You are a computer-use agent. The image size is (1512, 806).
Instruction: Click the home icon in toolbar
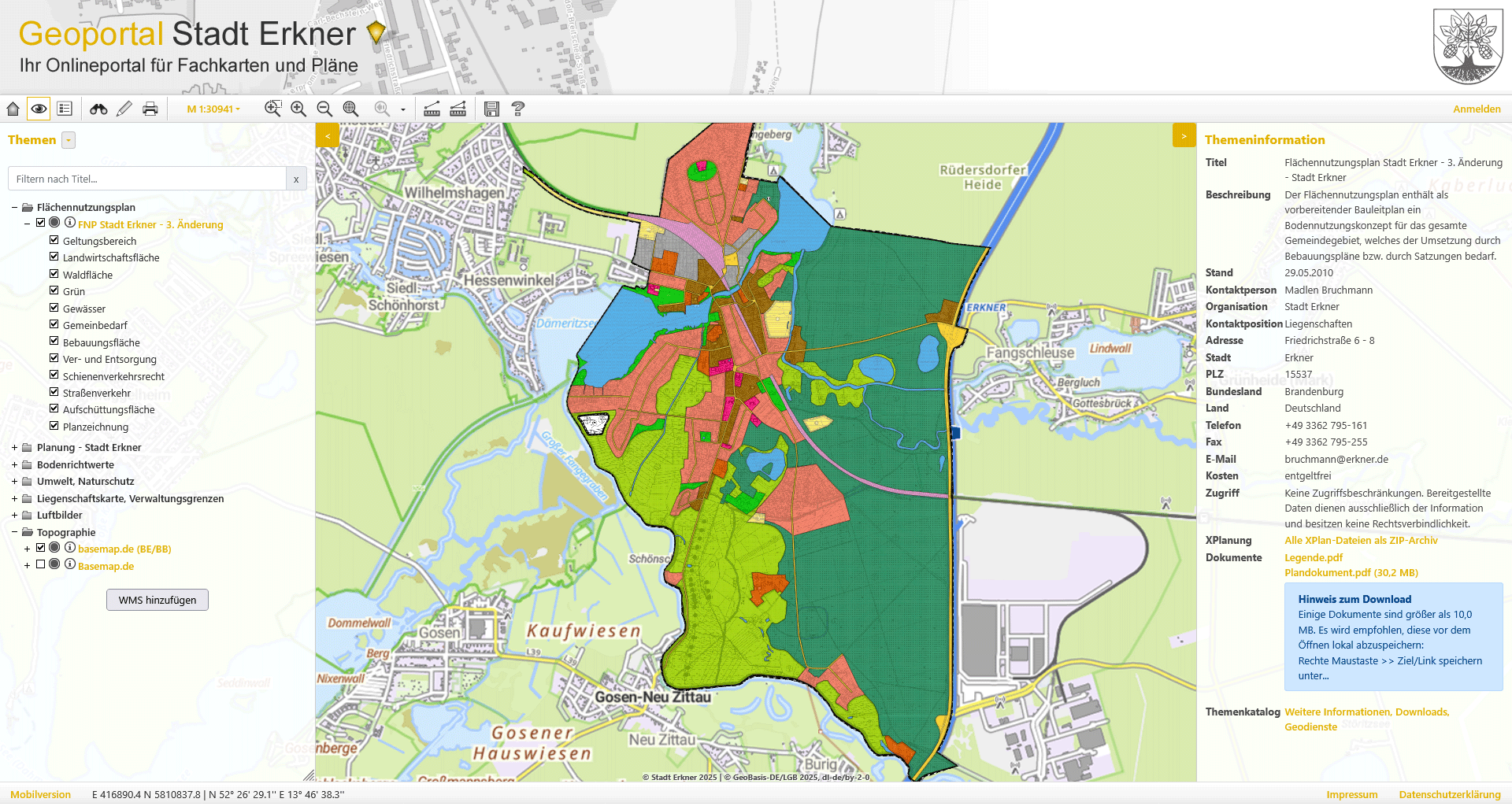coord(13,109)
